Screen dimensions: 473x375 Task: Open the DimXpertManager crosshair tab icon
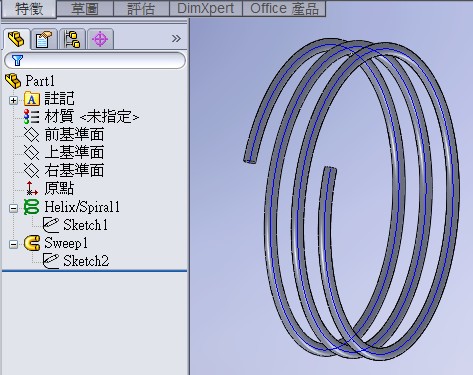tap(100, 39)
